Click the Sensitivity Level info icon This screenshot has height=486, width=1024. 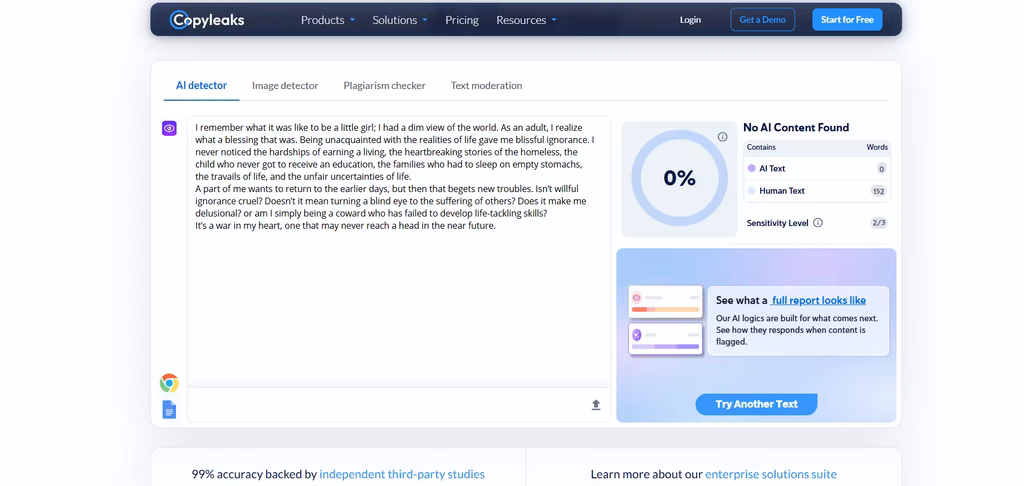tap(818, 223)
